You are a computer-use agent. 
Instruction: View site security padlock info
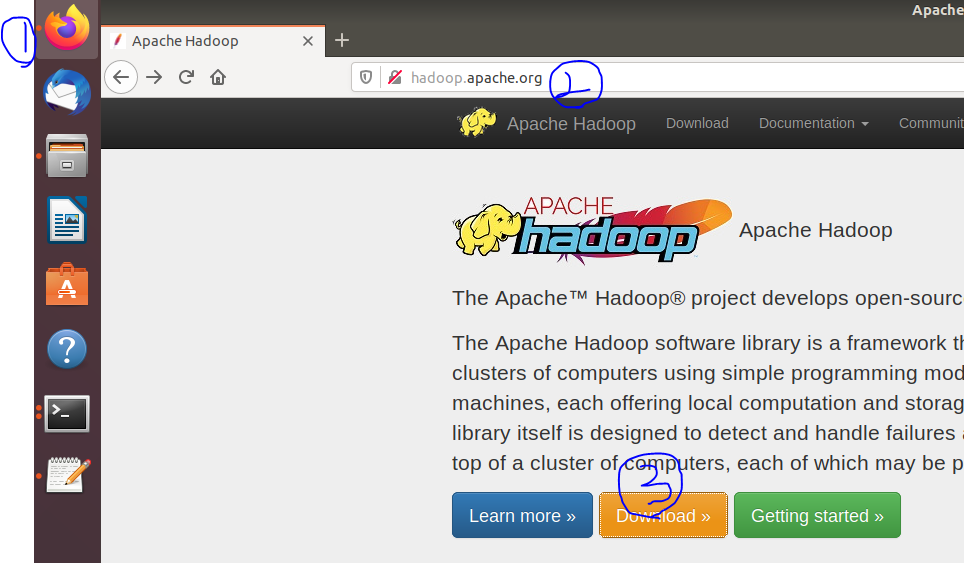click(x=395, y=77)
